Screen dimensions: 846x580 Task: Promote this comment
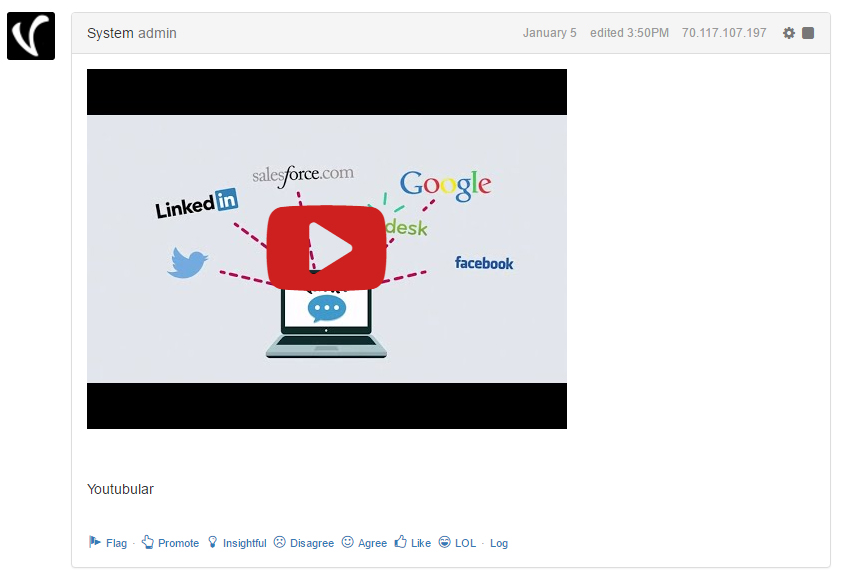click(178, 543)
